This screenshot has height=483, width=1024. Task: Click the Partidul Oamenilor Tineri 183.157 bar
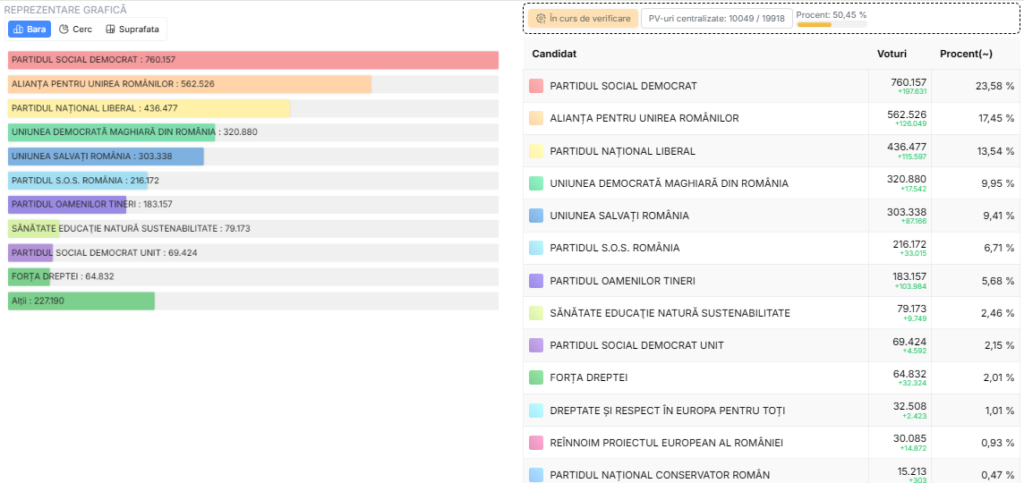(x=67, y=204)
